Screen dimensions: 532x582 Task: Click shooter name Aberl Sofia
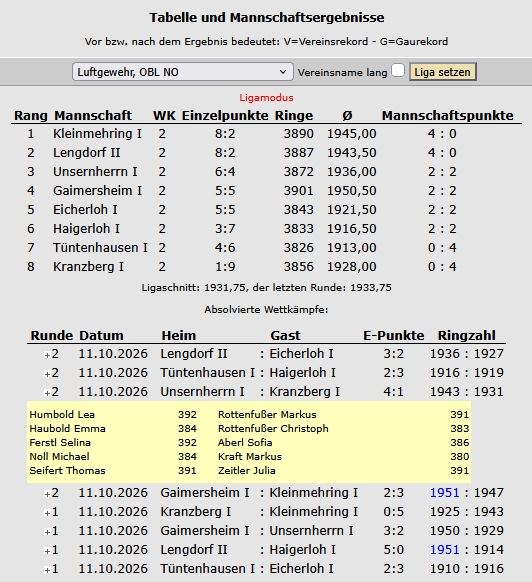[245, 442]
